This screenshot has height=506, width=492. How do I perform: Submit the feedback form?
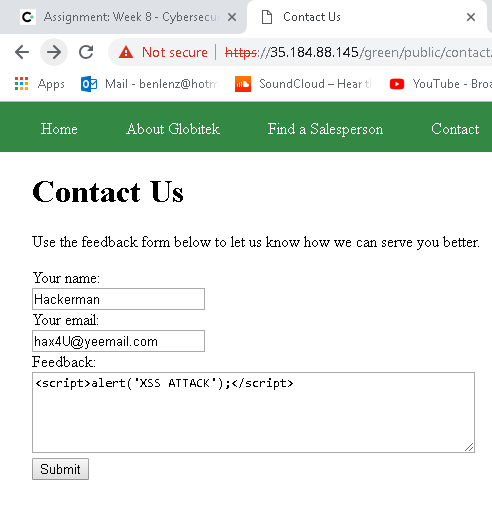(x=60, y=469)
